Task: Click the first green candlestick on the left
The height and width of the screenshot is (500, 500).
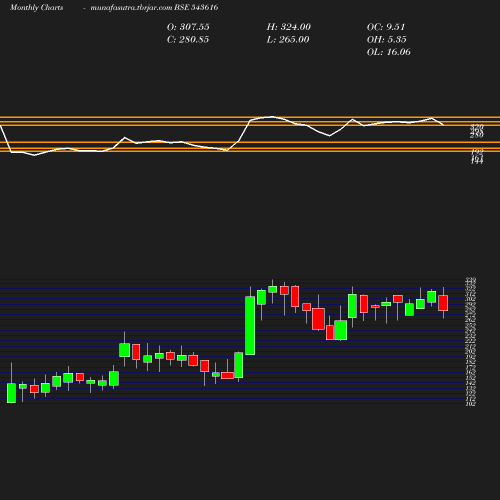Action: click(11, 393)
